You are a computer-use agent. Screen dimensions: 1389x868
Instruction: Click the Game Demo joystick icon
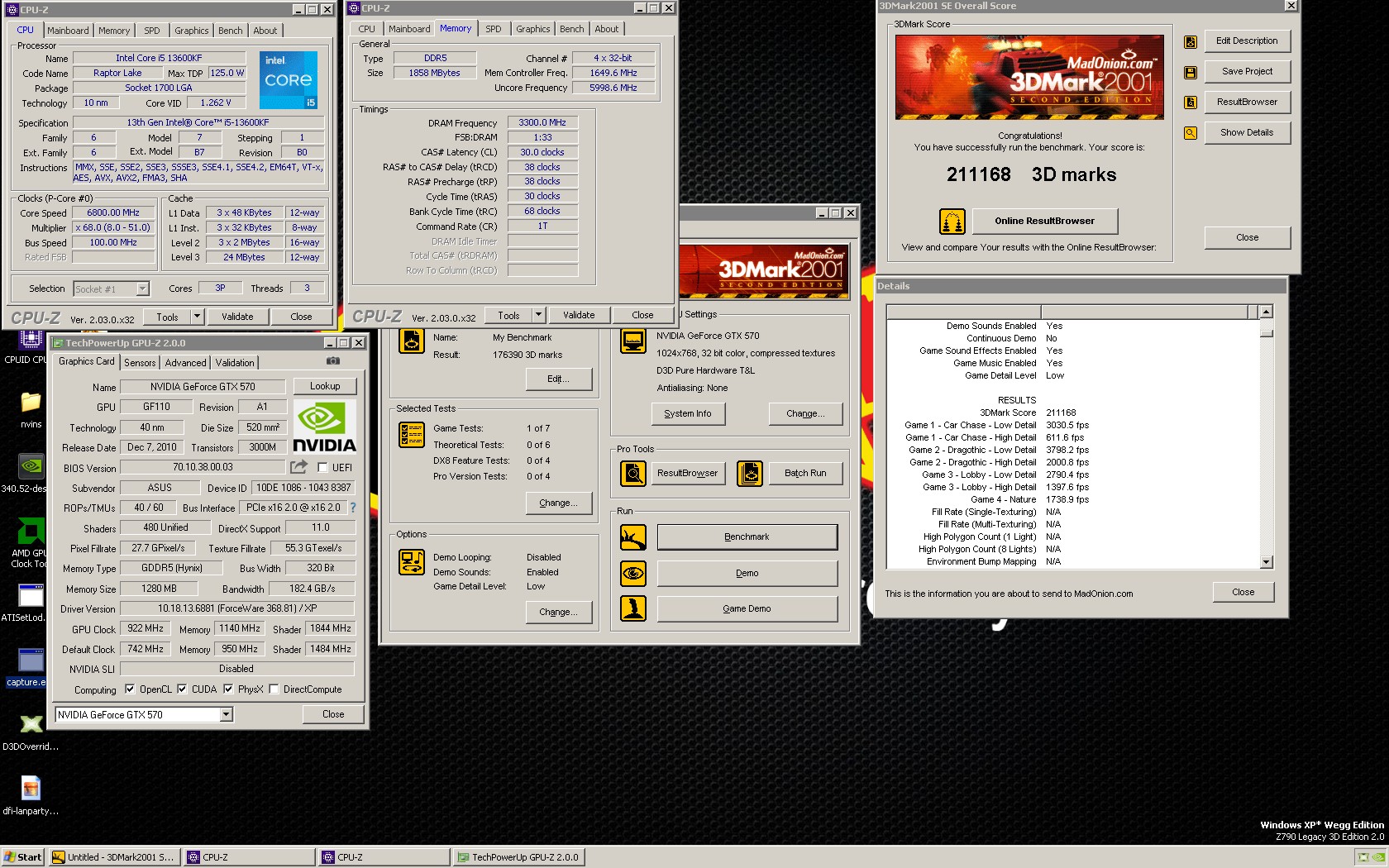(x=633, y=608)
